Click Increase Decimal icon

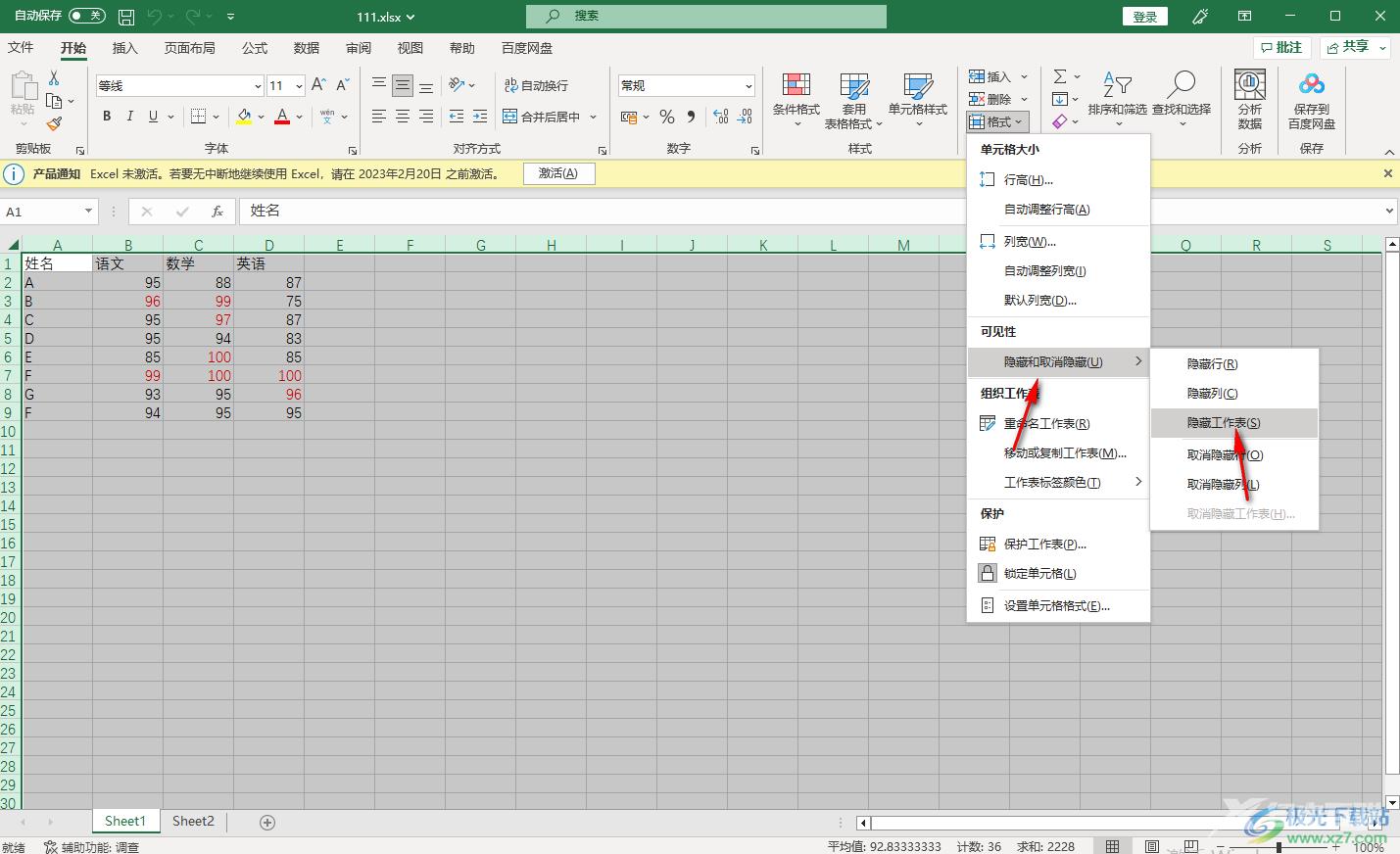click(721, 117)
